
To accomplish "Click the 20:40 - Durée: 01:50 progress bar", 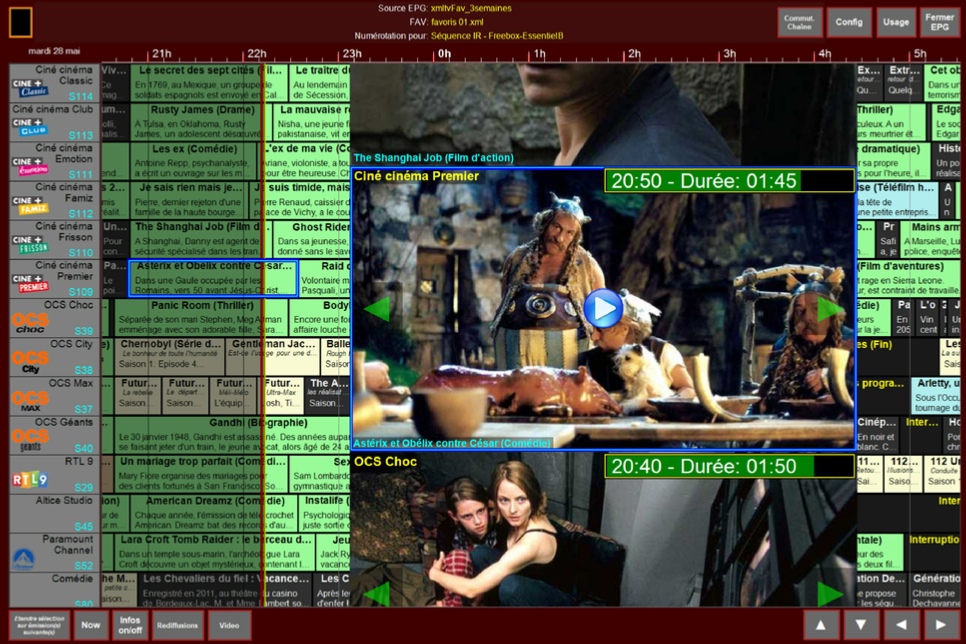I will (x=729, y=467).
